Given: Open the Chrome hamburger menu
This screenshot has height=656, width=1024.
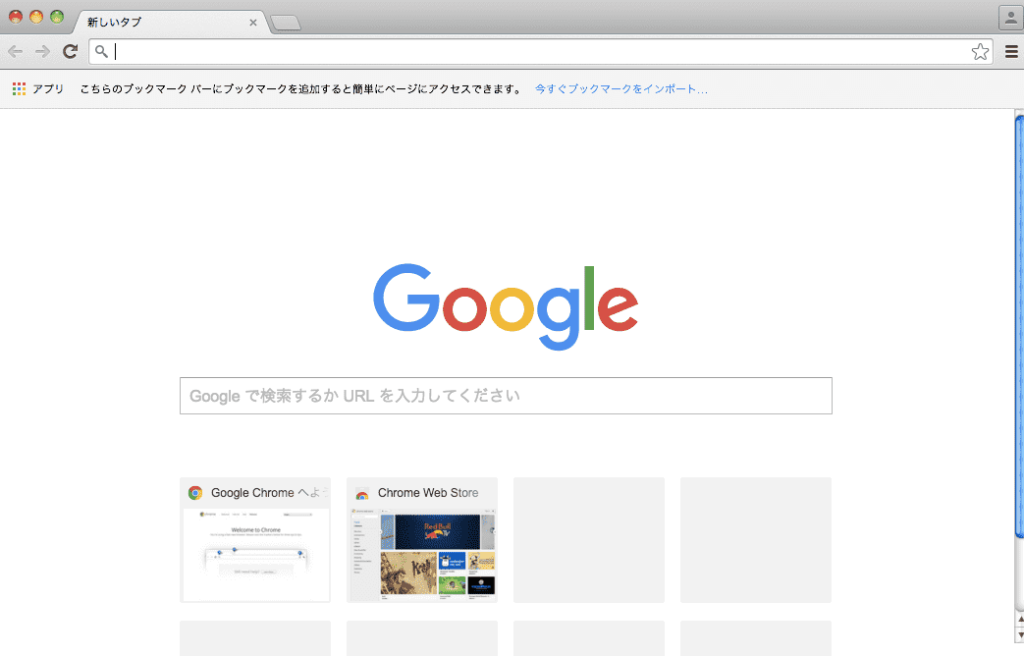Looking at the screenshot, I should pos(1011,52).
